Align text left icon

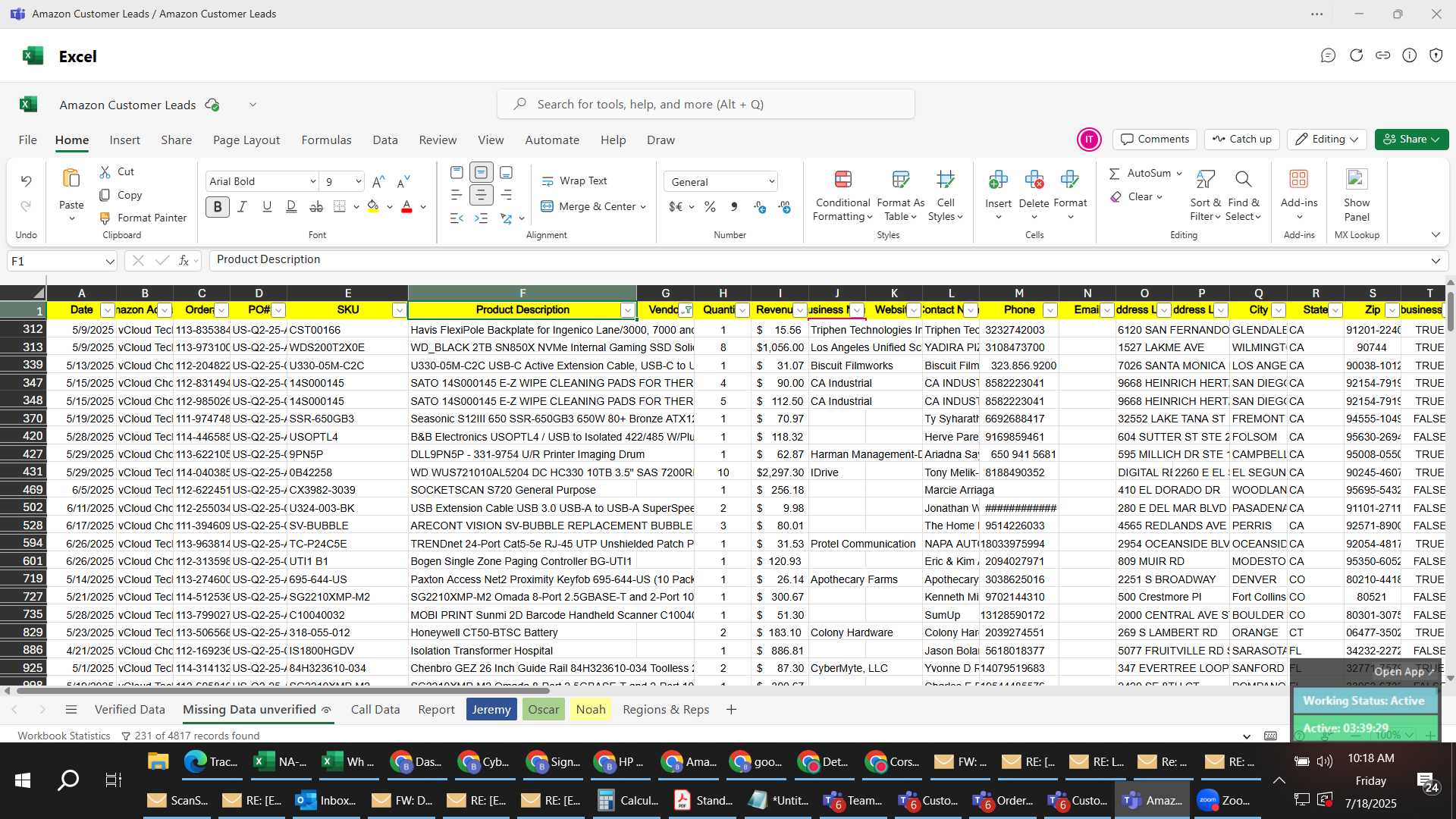point(457,195)
